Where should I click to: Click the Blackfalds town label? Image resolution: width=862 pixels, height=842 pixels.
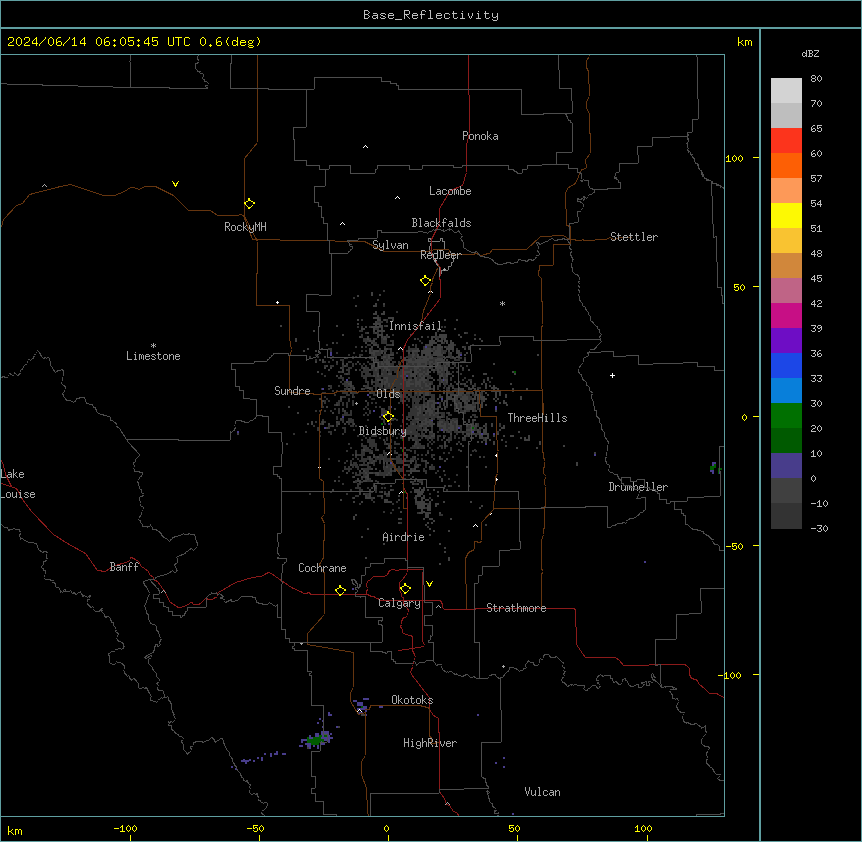coord(441,223)
